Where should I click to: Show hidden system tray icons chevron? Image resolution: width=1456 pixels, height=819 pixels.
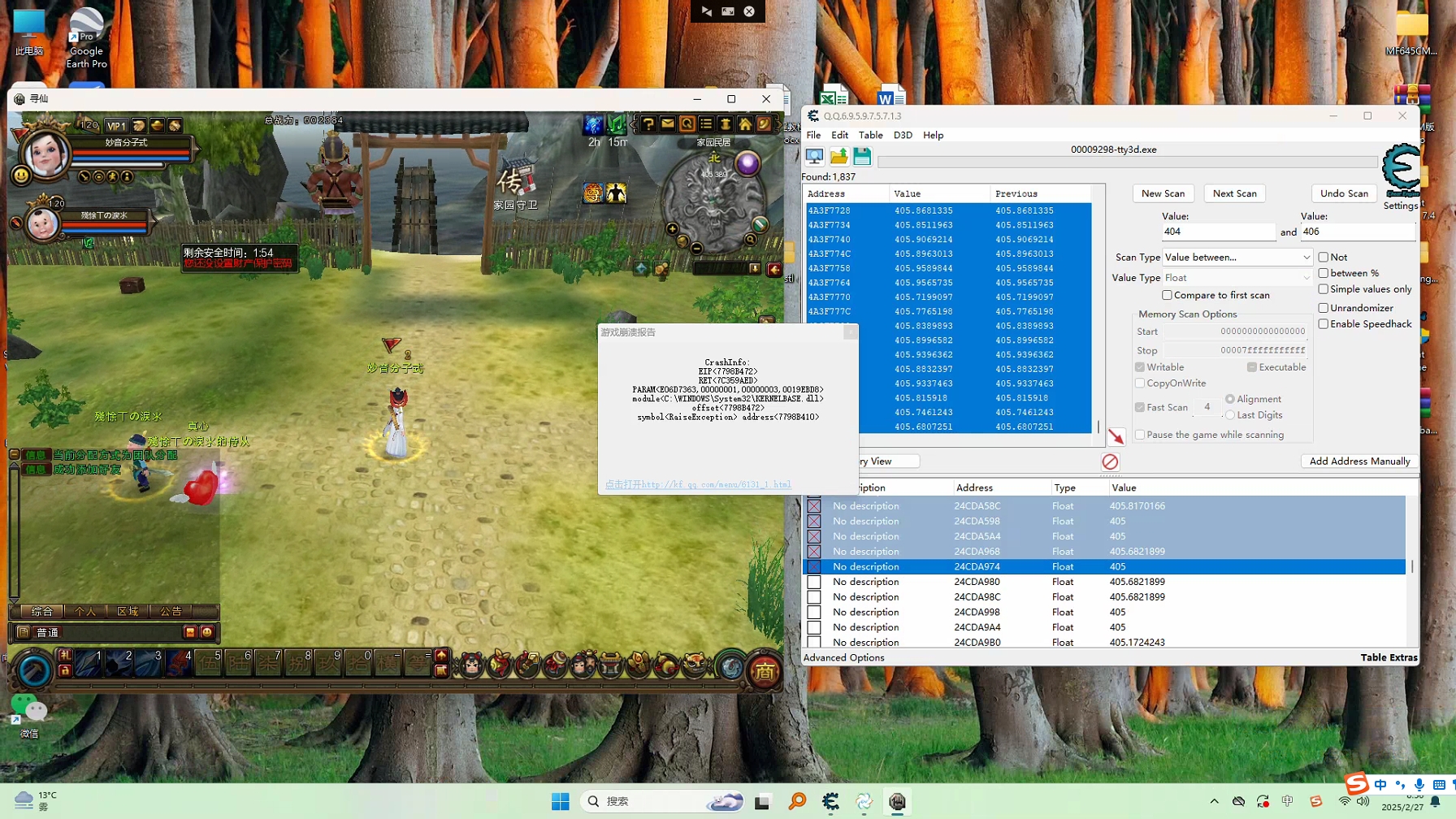(1214, 801)
